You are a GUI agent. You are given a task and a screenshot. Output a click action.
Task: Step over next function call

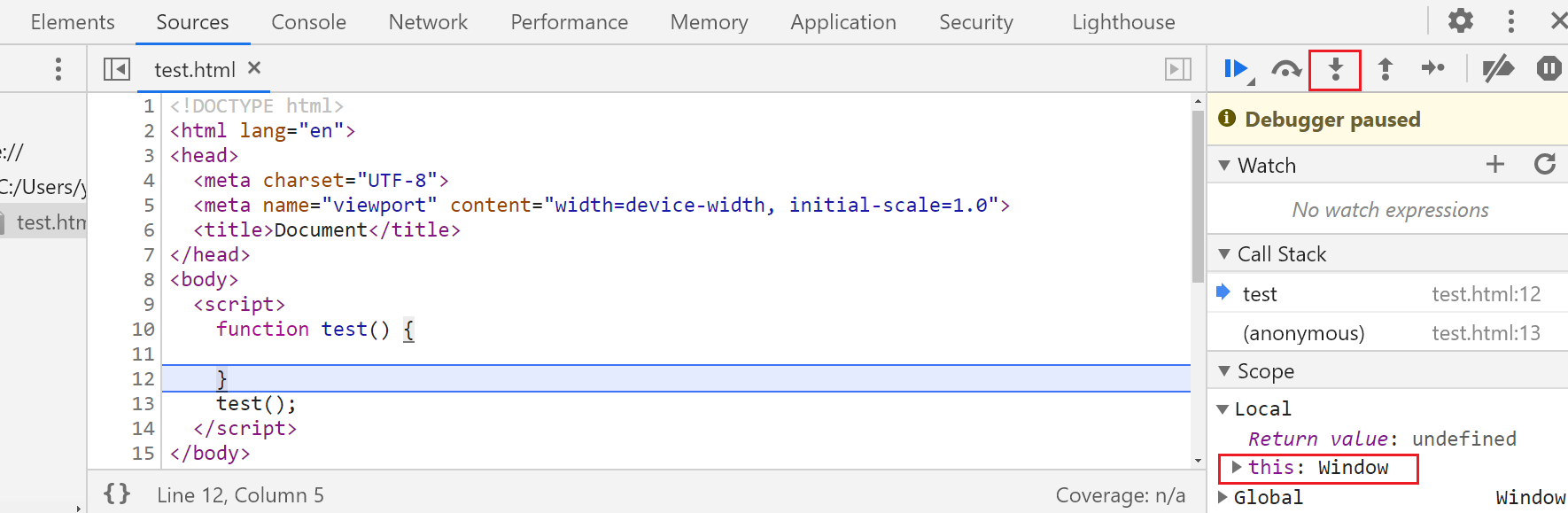click(1286, 68)
